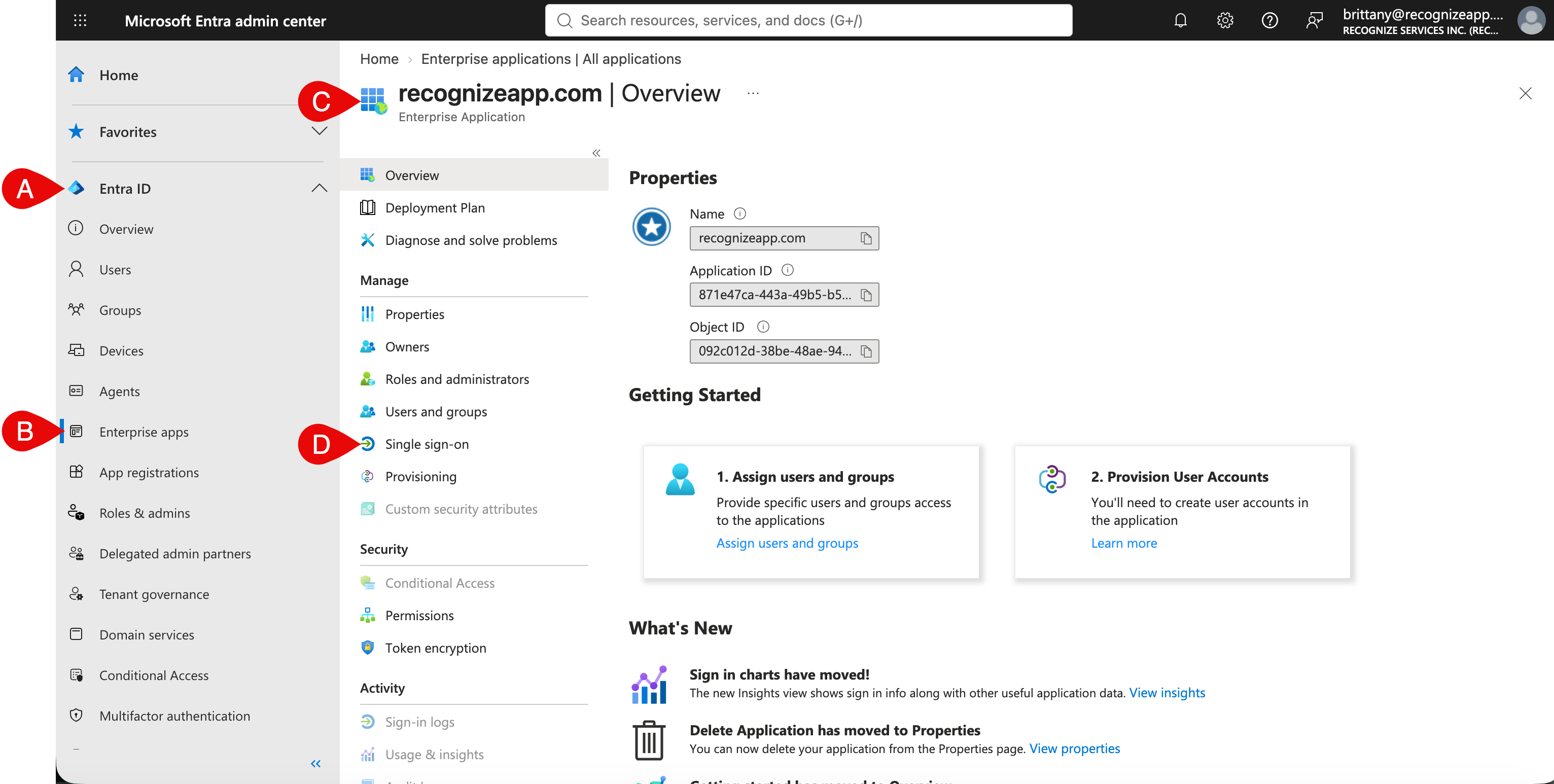The width and height of the screenshot is (1554, 784).
Task: Focus the search resources box
Action: coord(808,20)
